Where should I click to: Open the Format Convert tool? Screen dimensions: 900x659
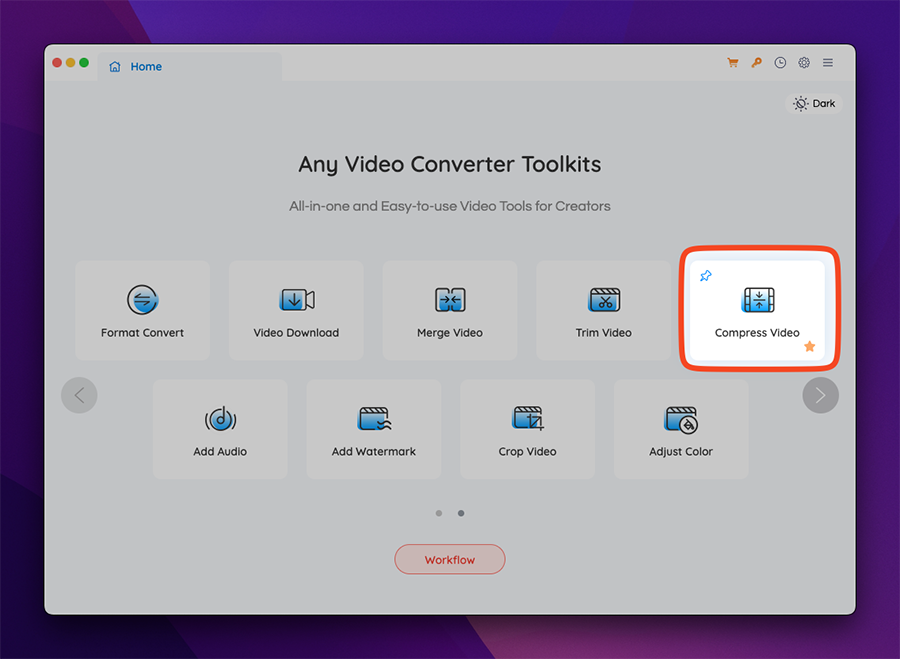(x=142, y=311)
